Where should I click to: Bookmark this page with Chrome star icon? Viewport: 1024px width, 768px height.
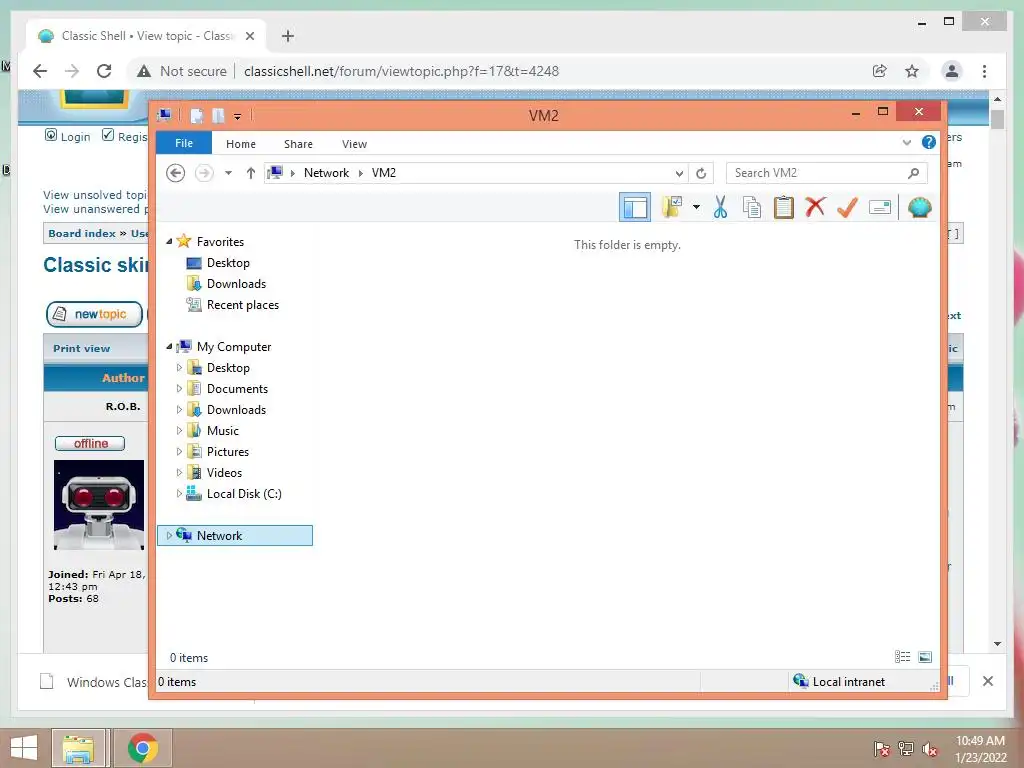point(912,71)
